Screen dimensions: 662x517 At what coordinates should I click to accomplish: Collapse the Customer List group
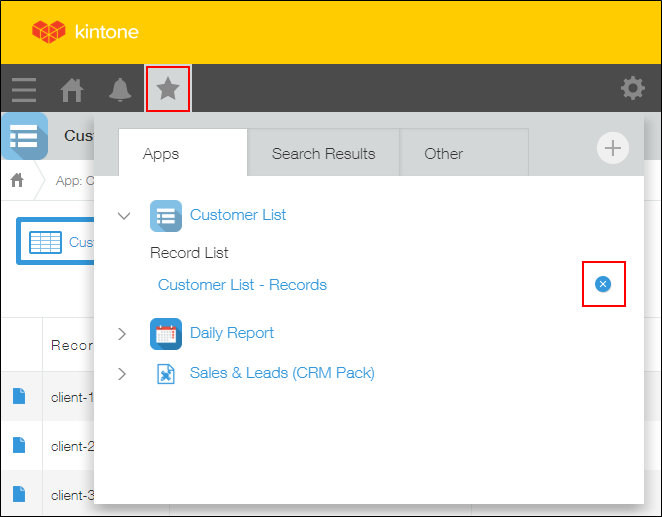point(124,215)
